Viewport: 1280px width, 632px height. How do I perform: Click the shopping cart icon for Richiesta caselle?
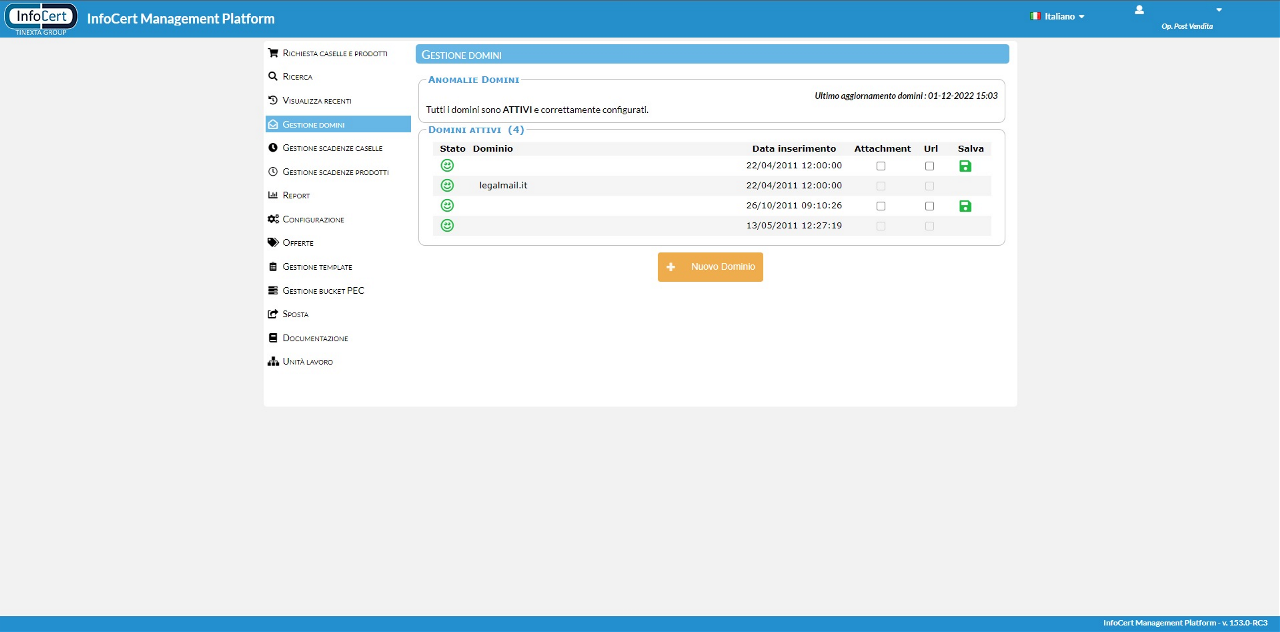click(x=273, y=53)
